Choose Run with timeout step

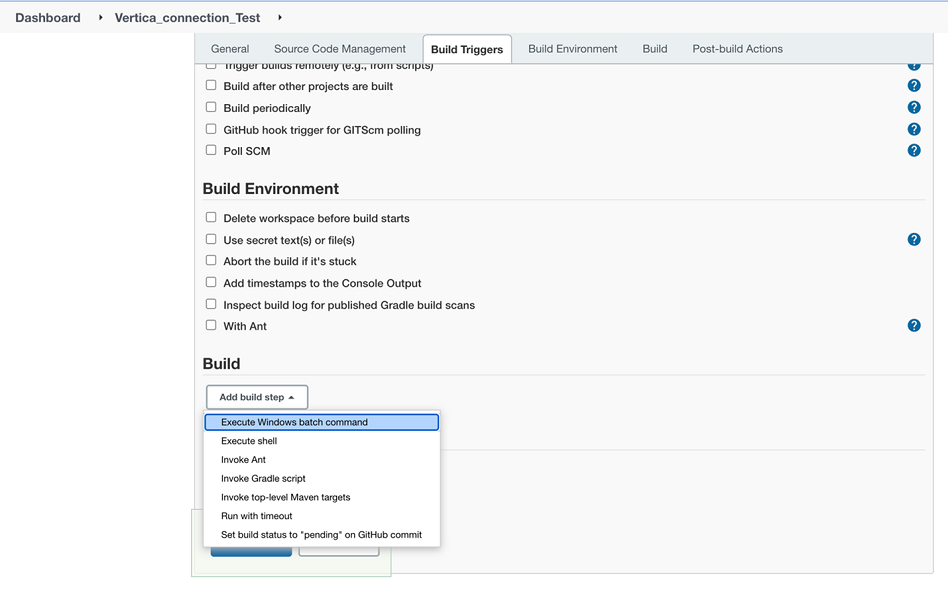point(322,516)
